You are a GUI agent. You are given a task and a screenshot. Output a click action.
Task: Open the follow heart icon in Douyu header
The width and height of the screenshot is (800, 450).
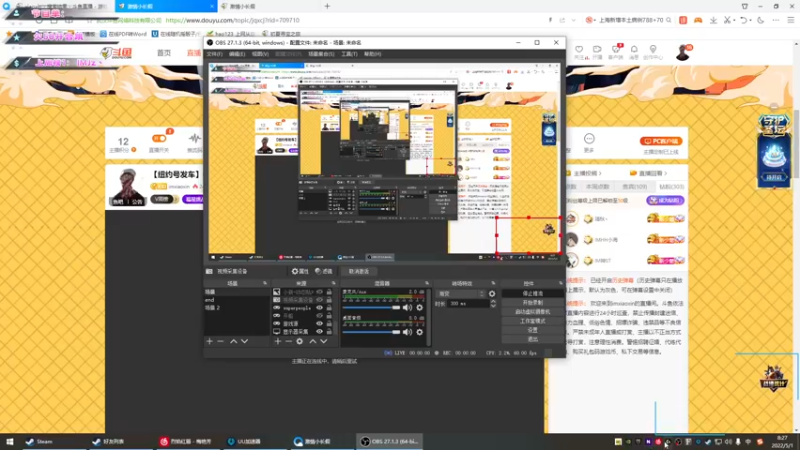579,49
